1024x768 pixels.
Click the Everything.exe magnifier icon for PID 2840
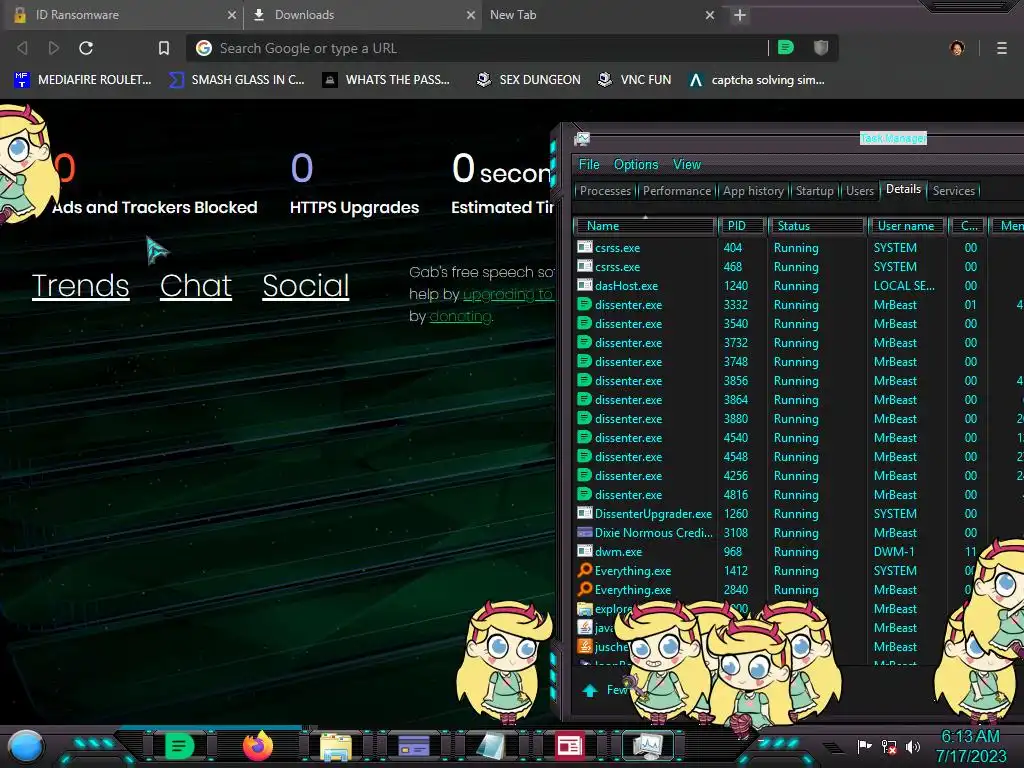(x=584, y=589)
